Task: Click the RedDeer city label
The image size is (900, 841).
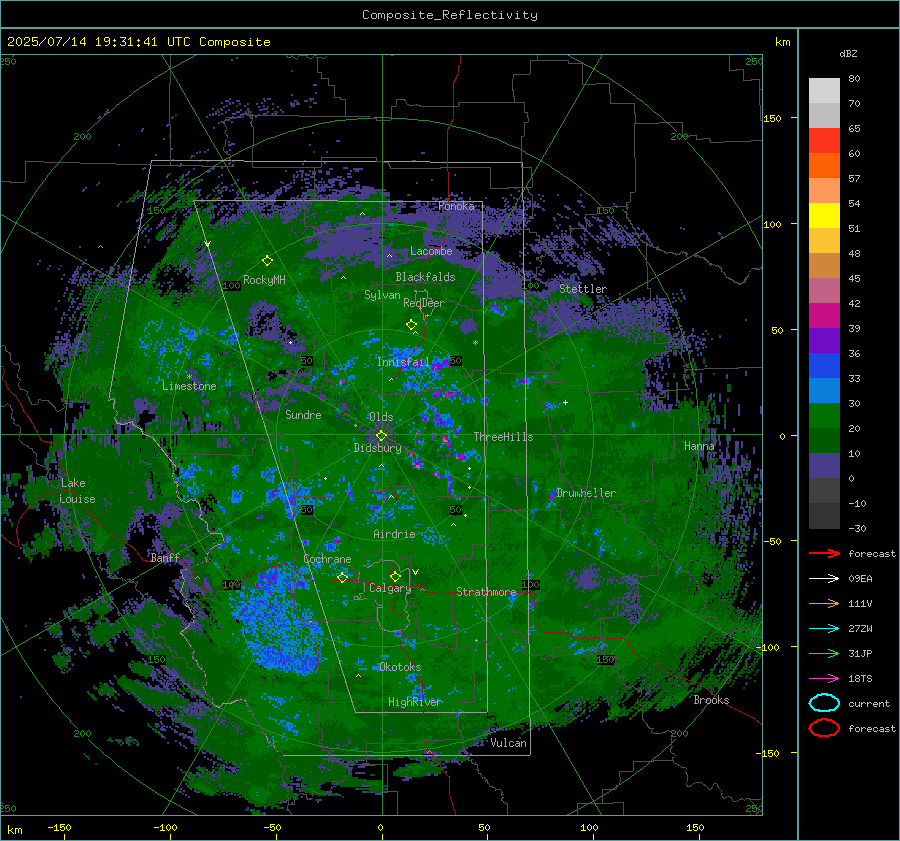Action: 424,303
